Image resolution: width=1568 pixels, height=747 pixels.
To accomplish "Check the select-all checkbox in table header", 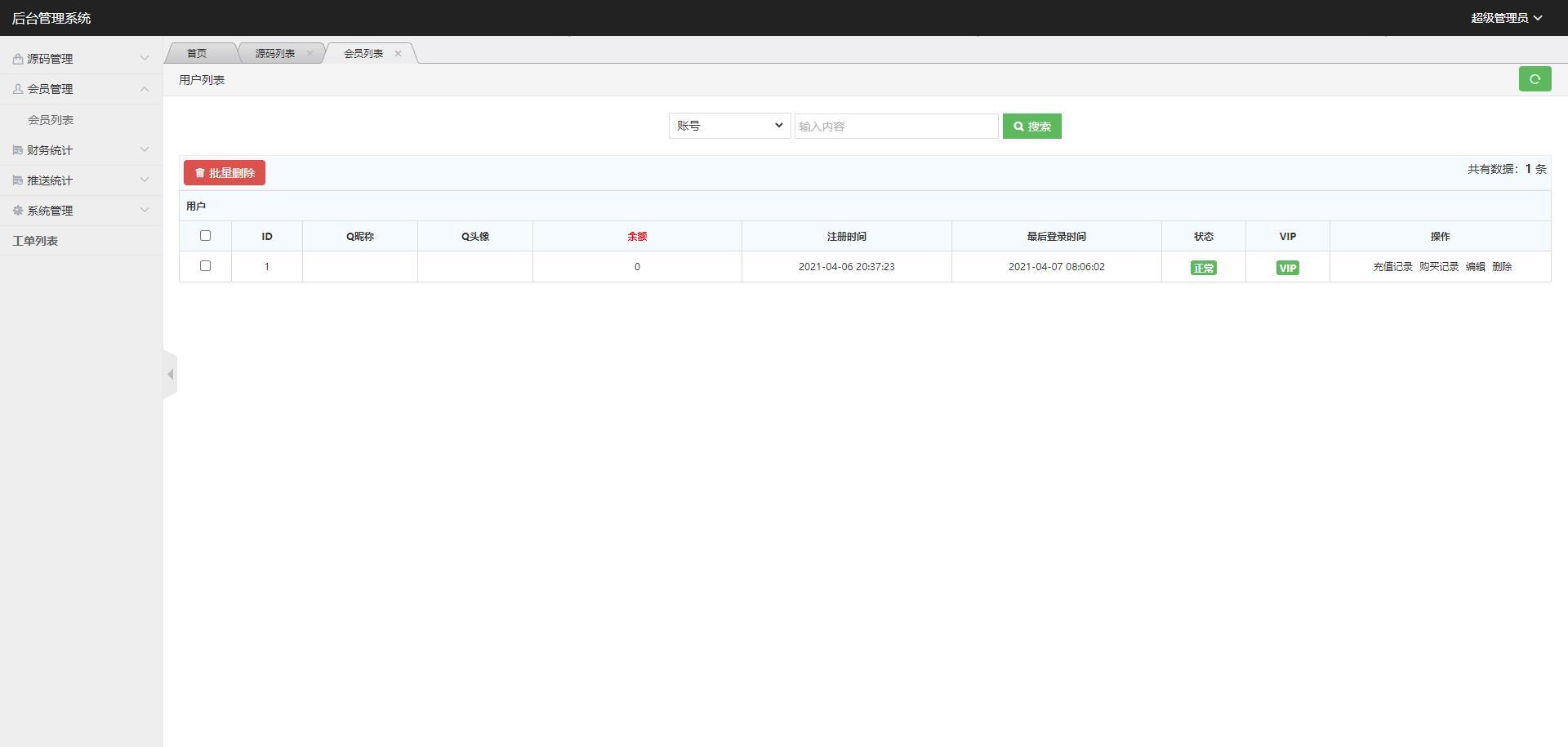I will tap(205, 235).
